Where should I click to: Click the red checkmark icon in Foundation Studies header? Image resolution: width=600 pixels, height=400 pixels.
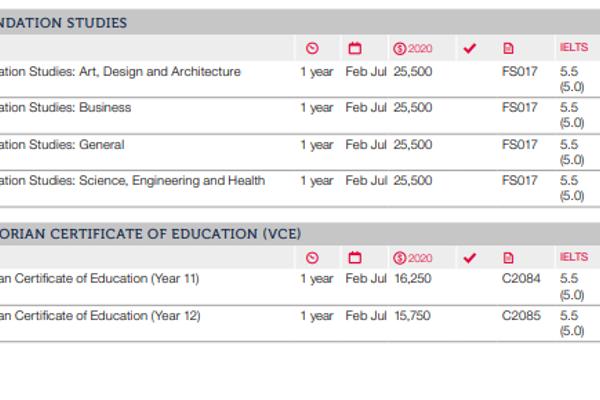tap(470, 48)
